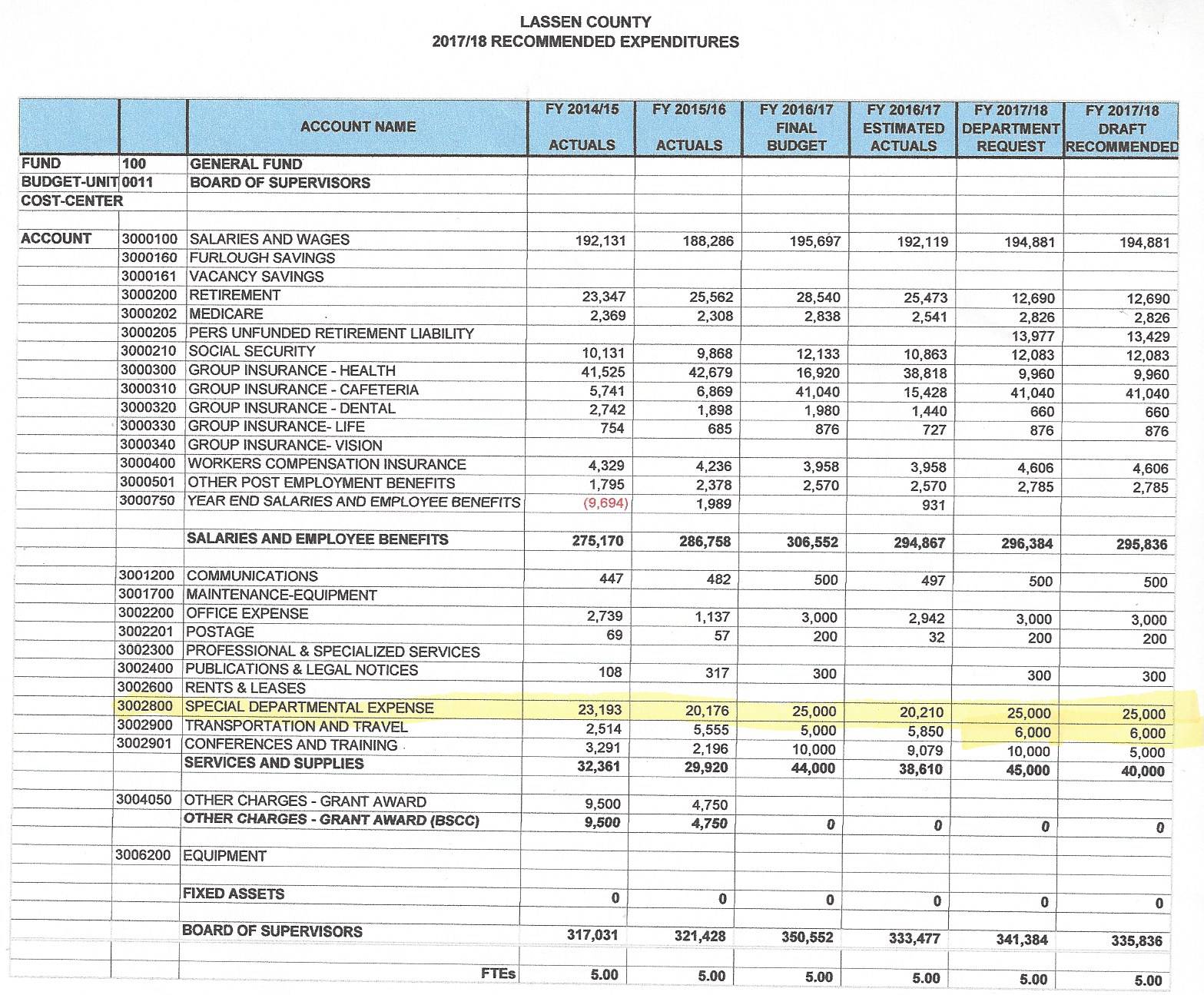Viewport: 1204px width, 995px height.
Task: Click 'PROFESSIONAL & SPECIALIZED SERVICES' account name
Action: pos(333,652)
